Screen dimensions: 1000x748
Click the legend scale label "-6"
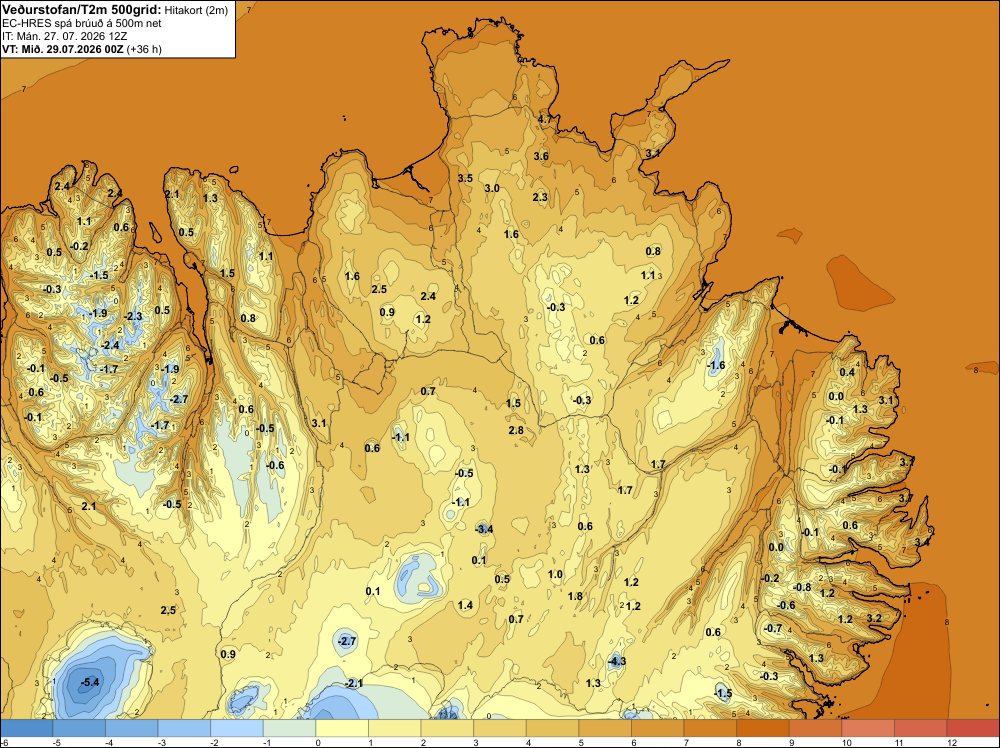click(4, 743)
